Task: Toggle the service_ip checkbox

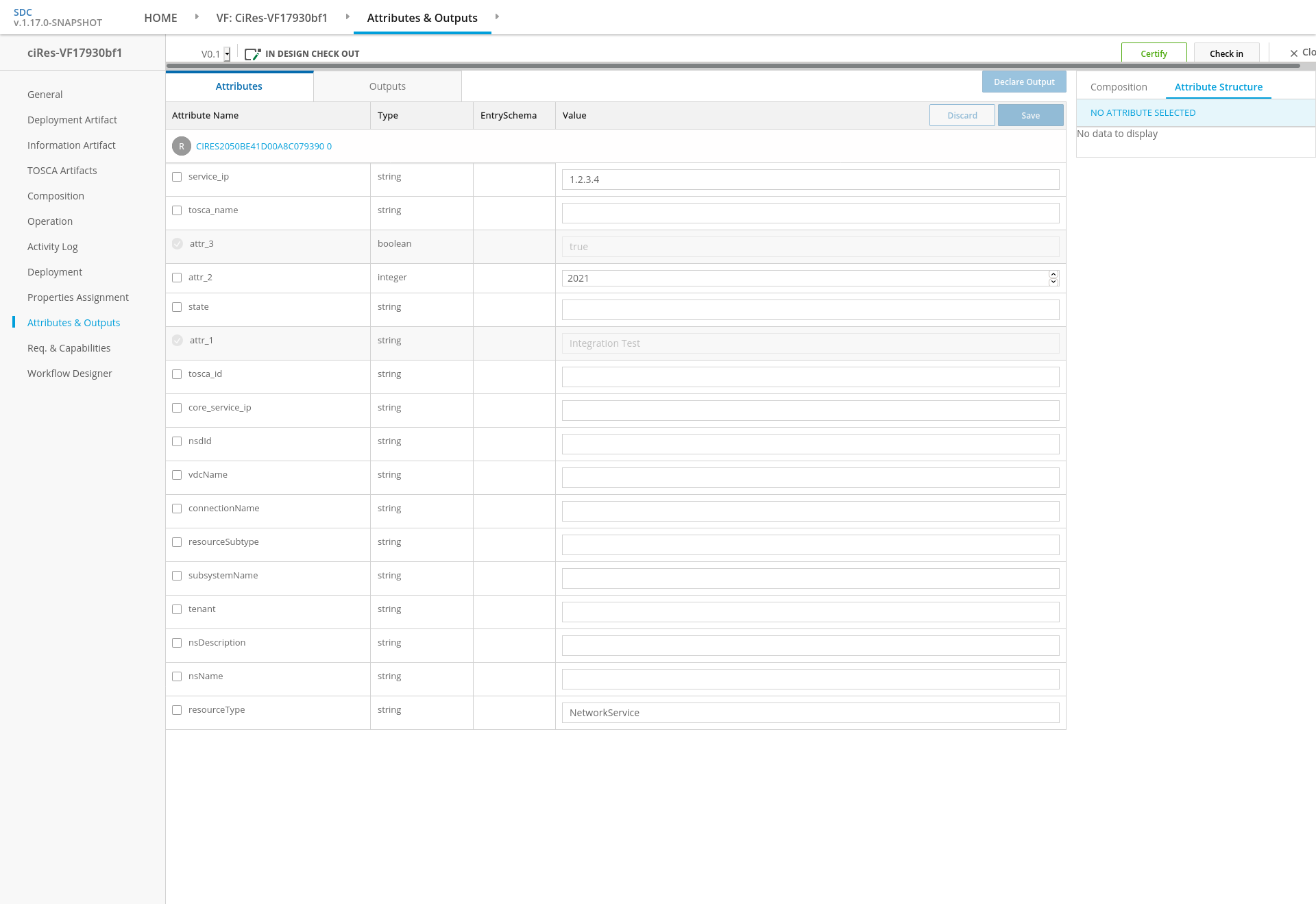Action: (177, 177)
